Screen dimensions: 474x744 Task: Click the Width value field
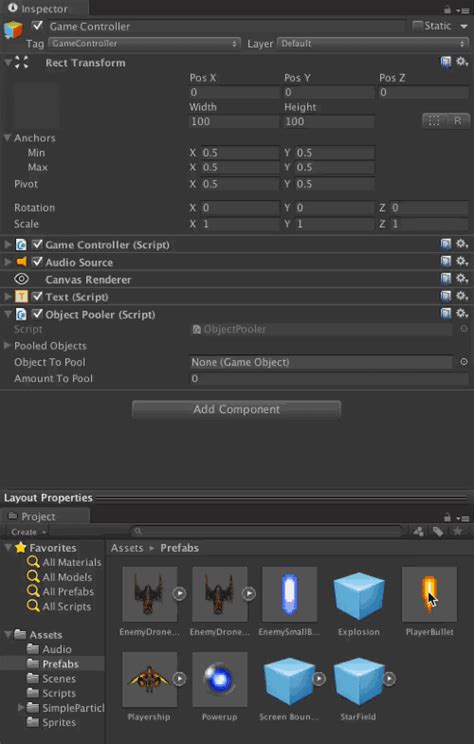234,121
